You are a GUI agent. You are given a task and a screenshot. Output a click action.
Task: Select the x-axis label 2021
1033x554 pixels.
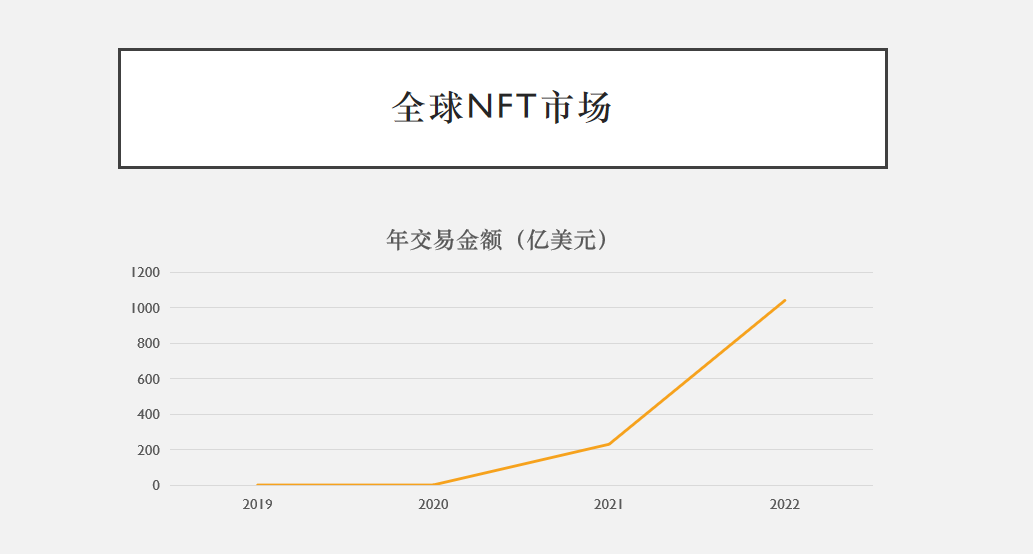click(609, 505)
